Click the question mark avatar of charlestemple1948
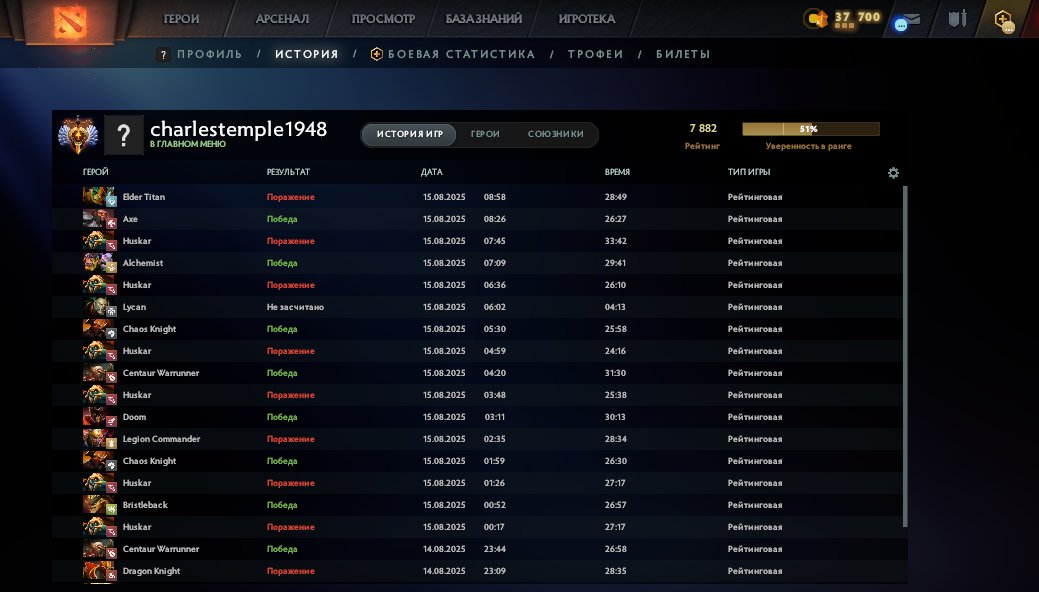The width and height of the screenshot is (1039, 592). (123, 135)
